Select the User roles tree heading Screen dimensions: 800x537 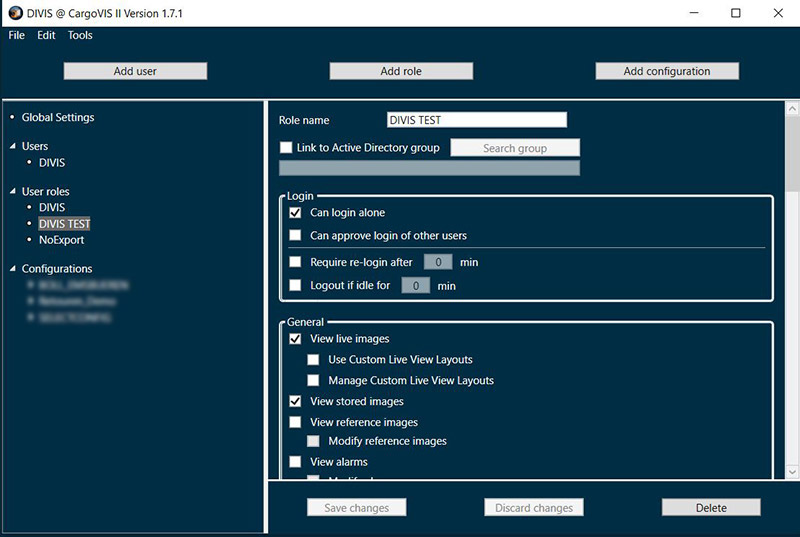point(45,192)
